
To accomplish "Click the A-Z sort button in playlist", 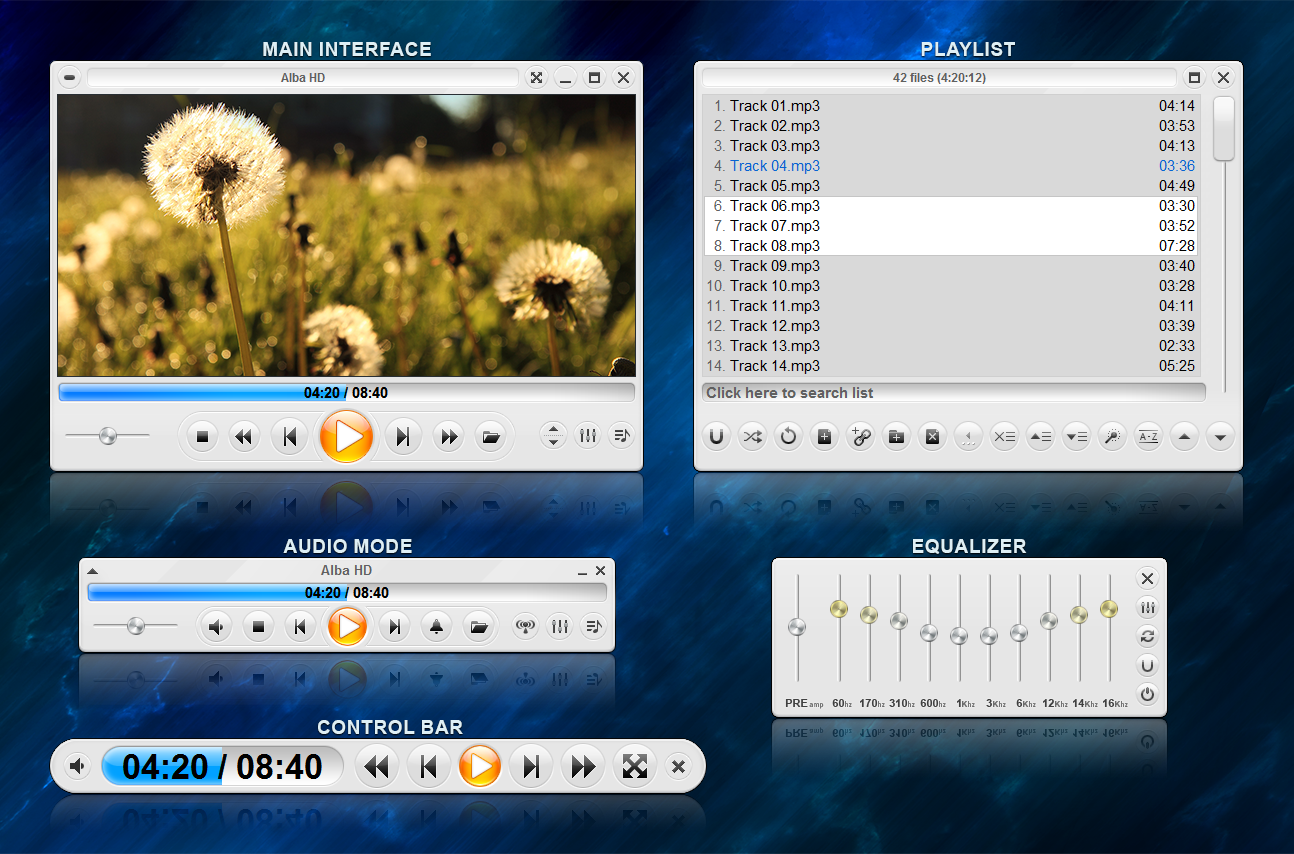I will (x=1148, y=437).
